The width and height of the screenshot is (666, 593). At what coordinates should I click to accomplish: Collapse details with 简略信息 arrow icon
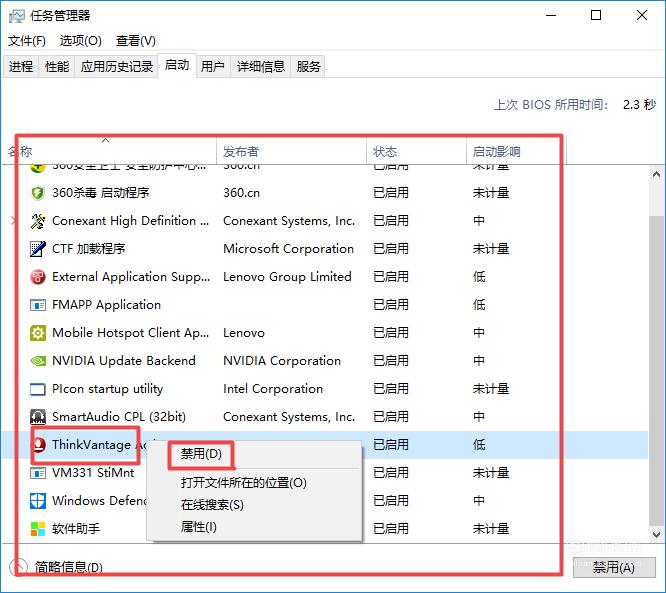[x=18, y=567]
